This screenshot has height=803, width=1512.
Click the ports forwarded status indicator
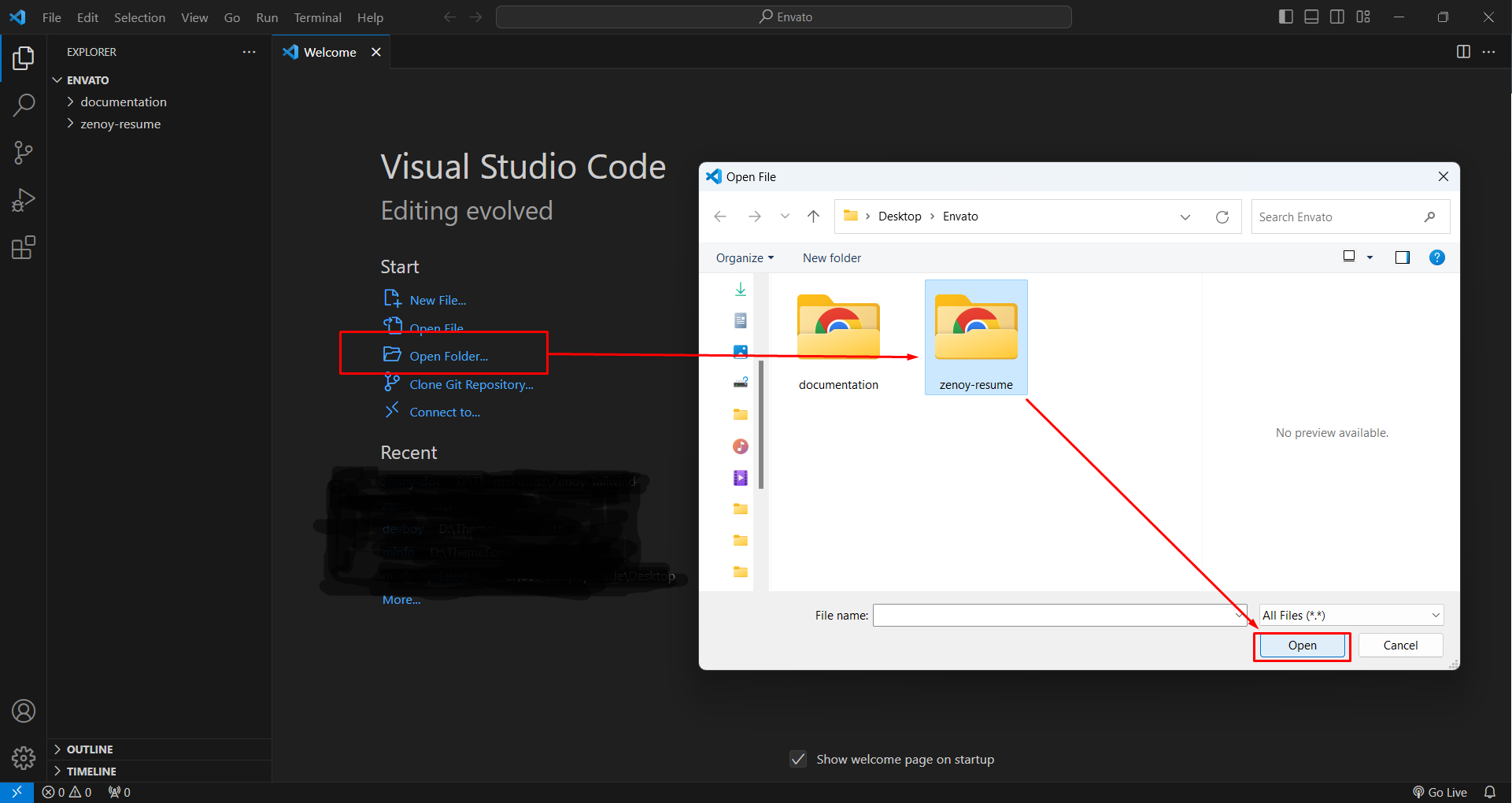(120, 792)
